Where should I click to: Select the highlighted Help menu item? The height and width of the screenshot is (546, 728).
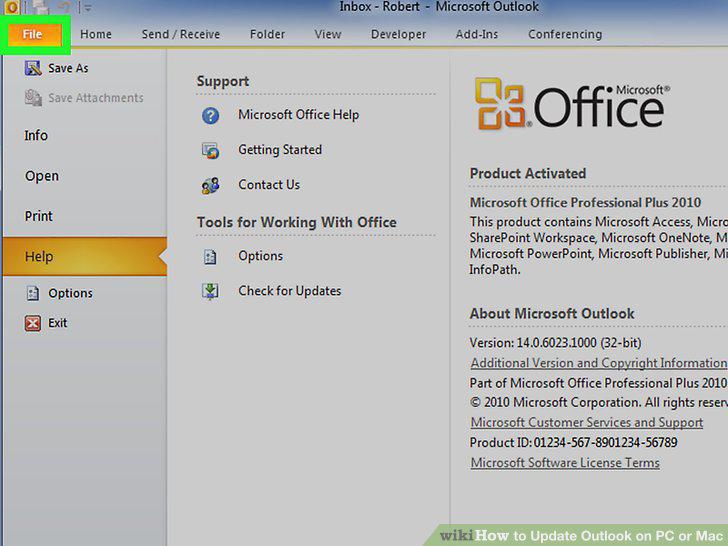[x=84, y=256]
